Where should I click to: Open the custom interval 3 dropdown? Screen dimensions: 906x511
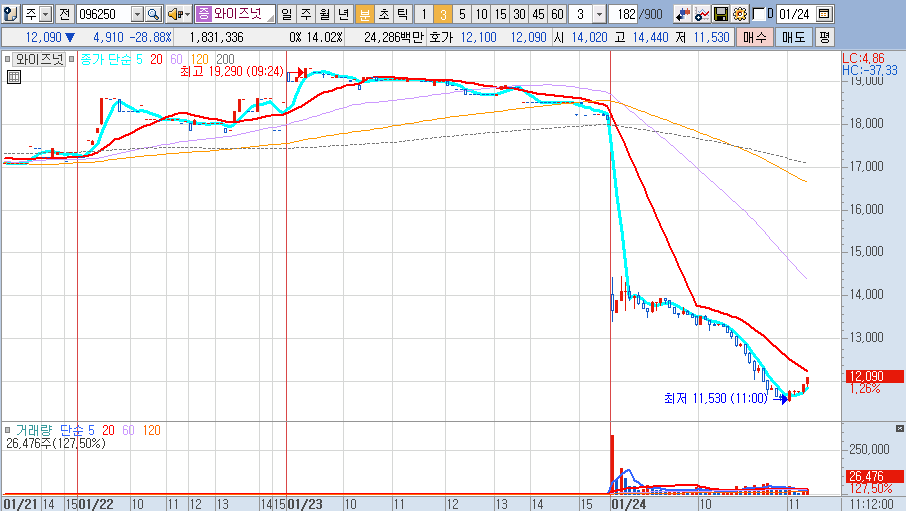point(599,14)
